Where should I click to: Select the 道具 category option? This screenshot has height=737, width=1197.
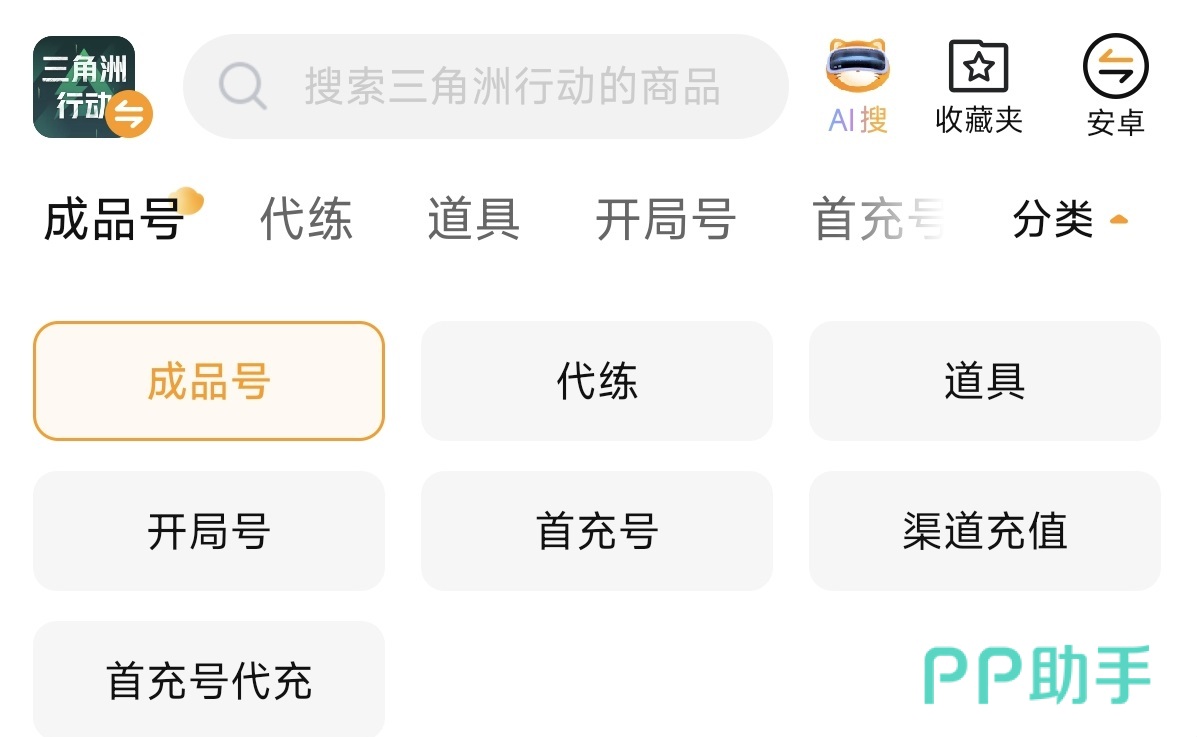click(984, 381)
